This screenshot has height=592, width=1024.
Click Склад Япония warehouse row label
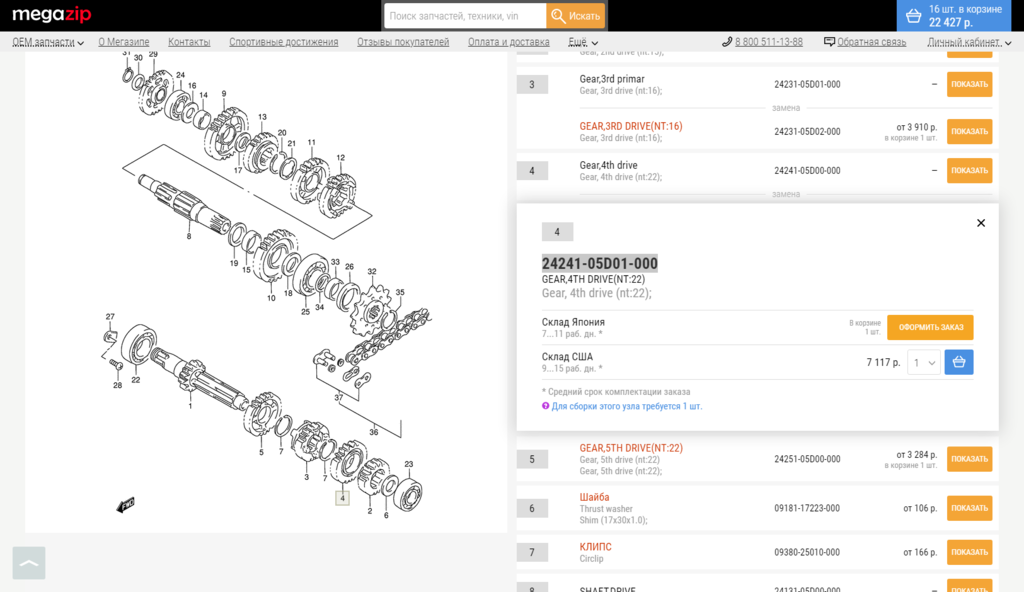tap(573, 322)
